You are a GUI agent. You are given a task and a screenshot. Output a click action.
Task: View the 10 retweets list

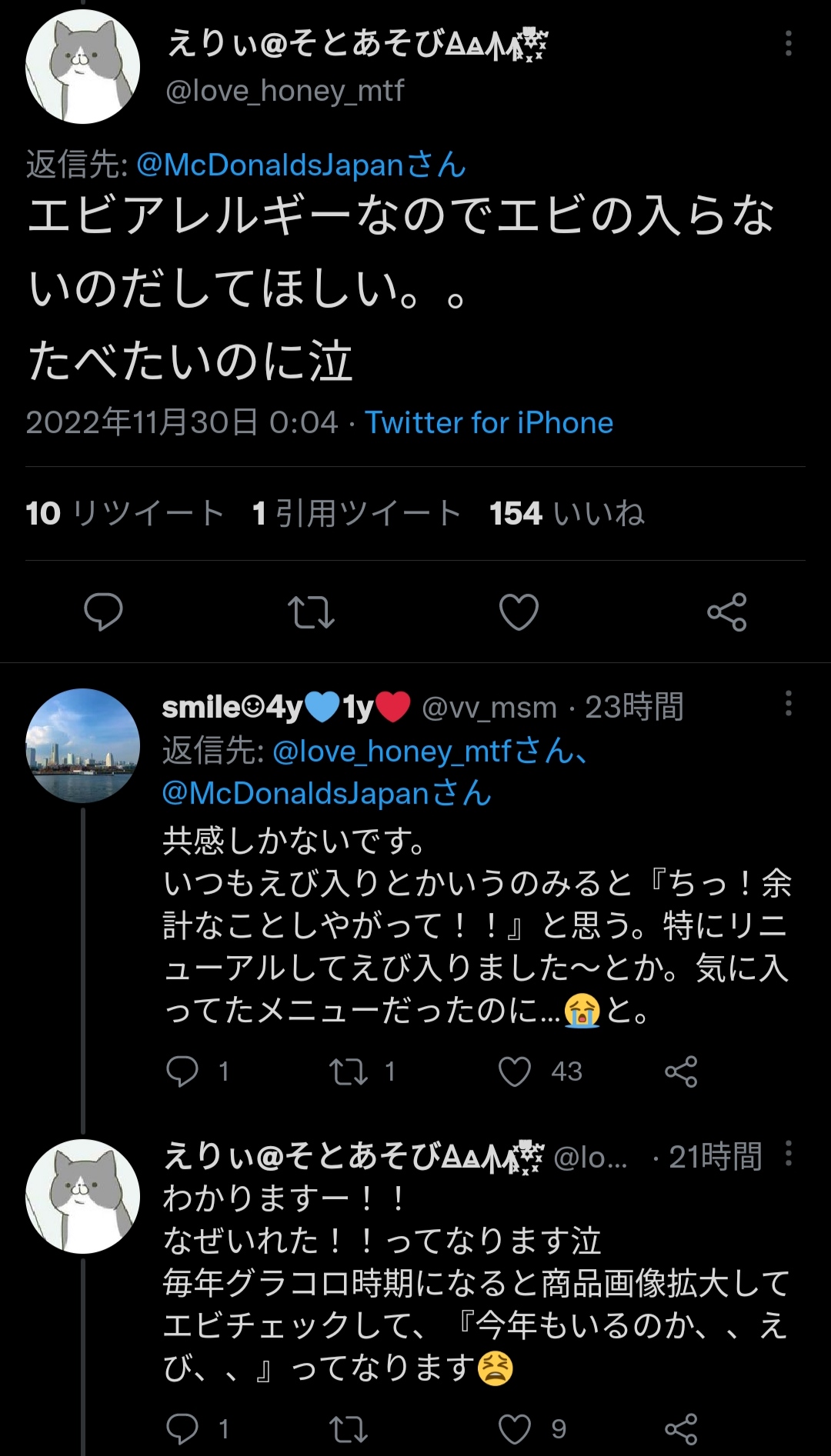click(125, 513)
